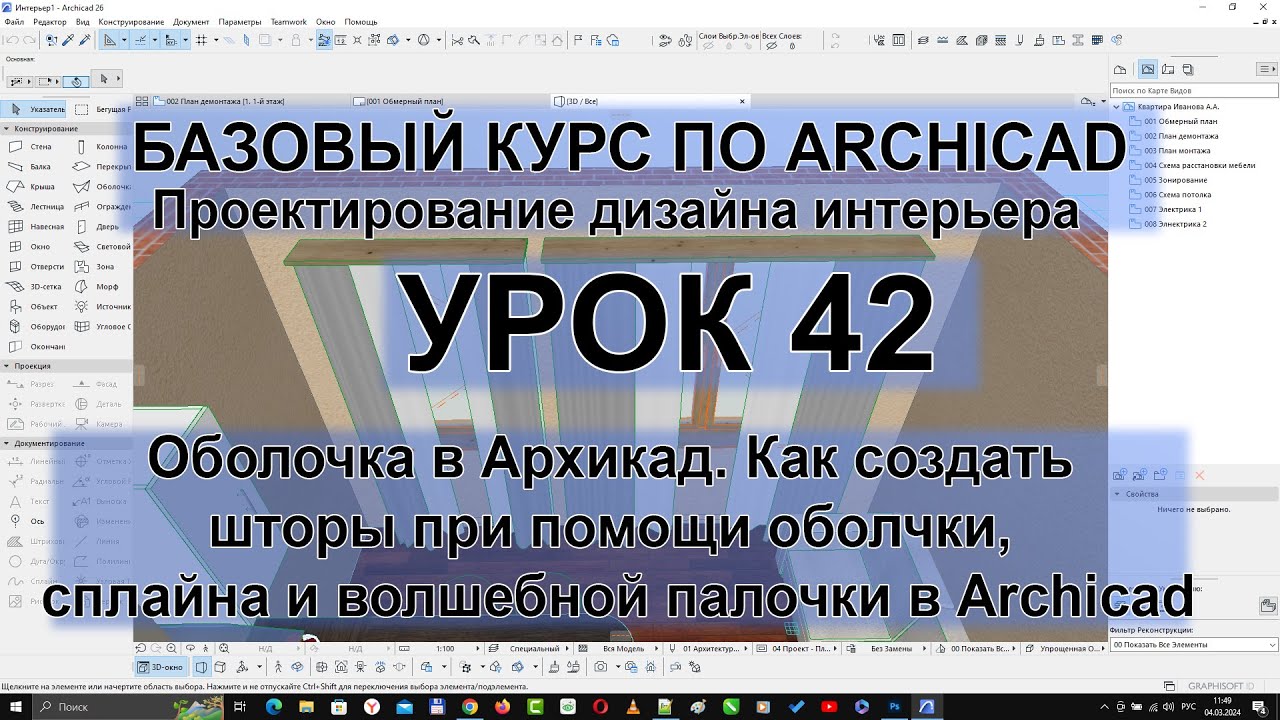Open VLC media player from taskbar
Image resolution: width=1280 pixels, height=720 pixels.
632,706
